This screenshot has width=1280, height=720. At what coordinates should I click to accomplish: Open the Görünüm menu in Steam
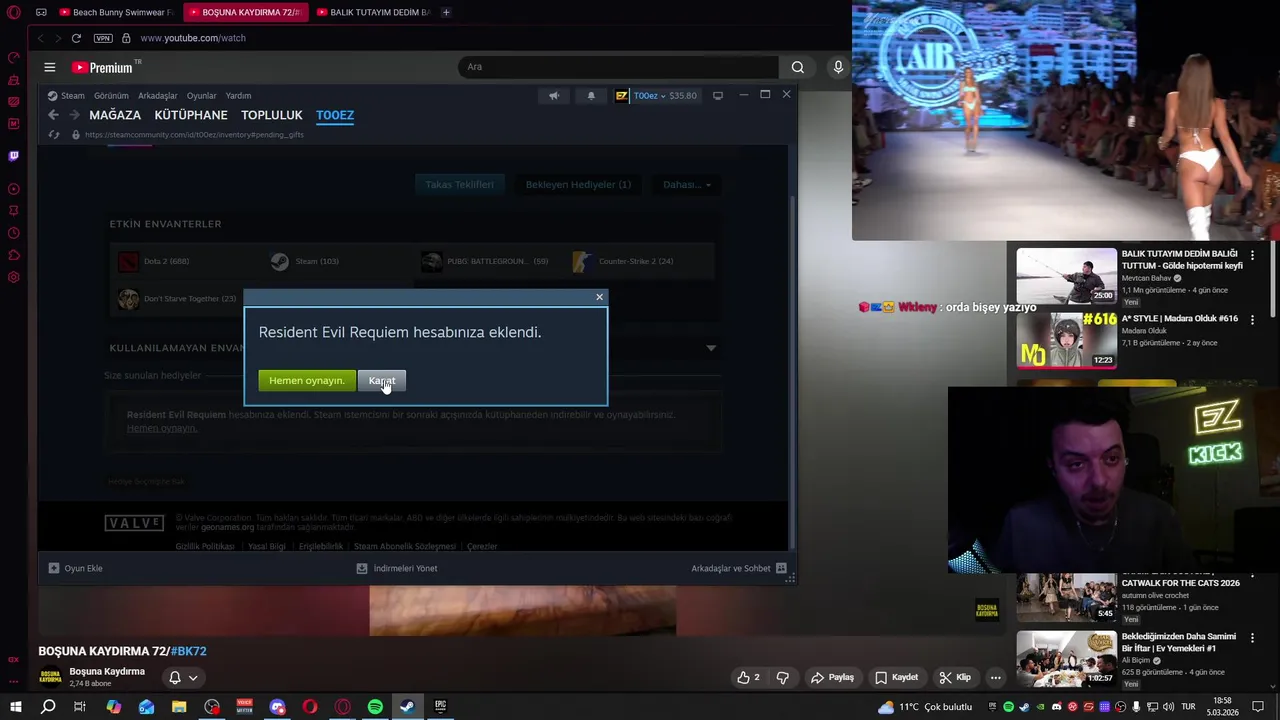(111, 96)
